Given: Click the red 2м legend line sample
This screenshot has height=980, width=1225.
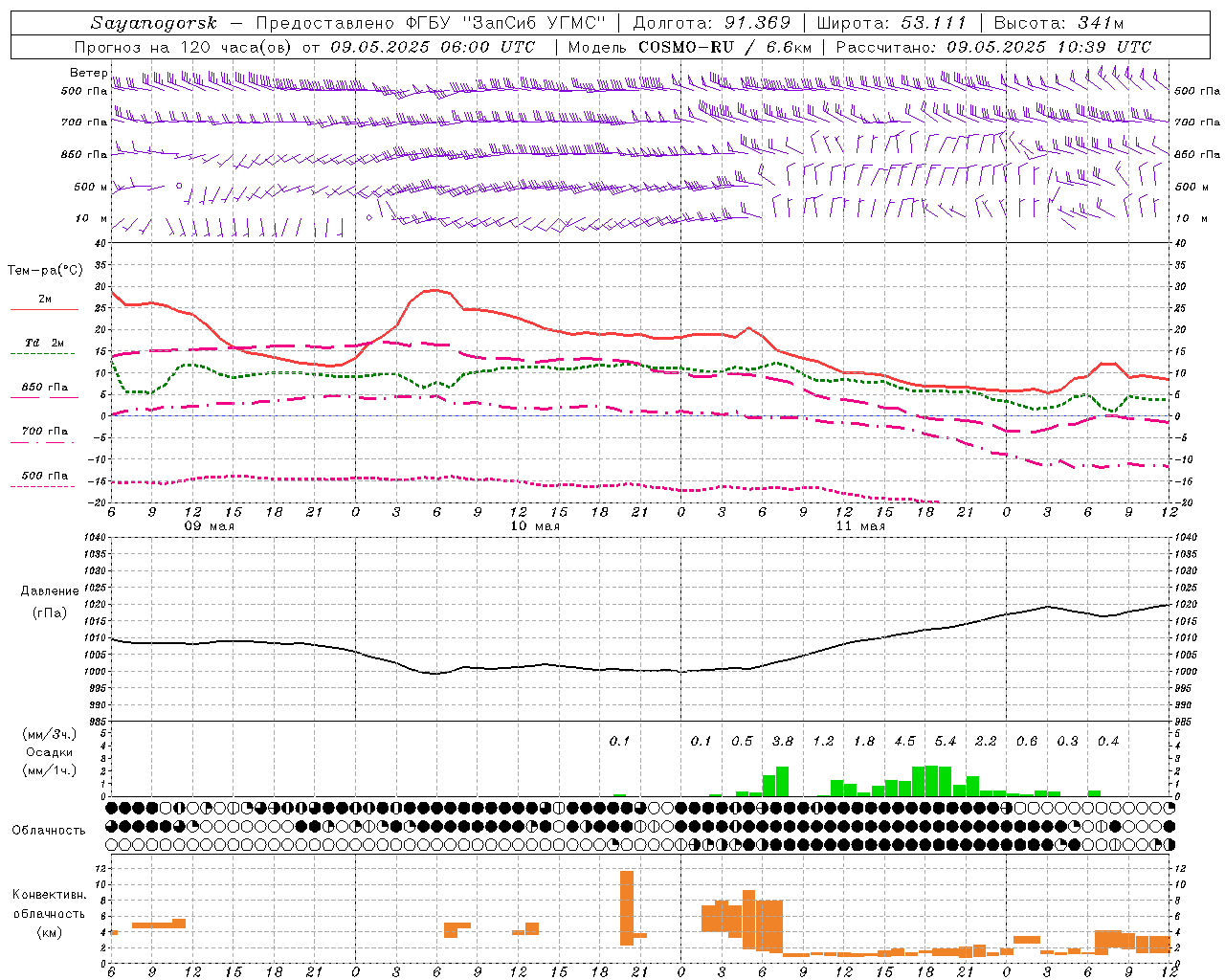Looking at the screenshot, I should point(44,310).
